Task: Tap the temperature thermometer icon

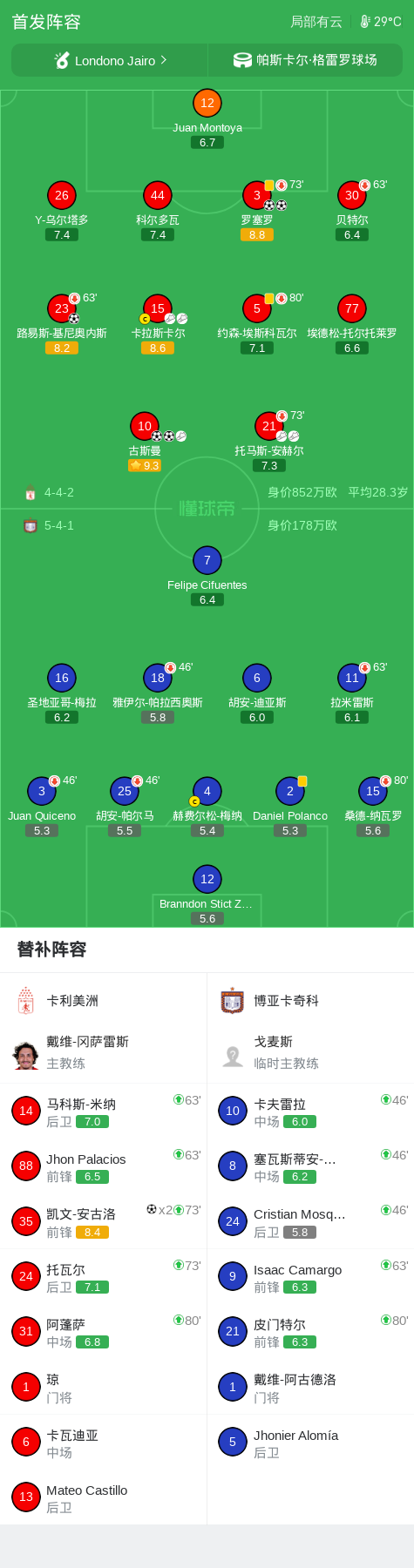Action: pyautogui.click(x=365, y=22)
